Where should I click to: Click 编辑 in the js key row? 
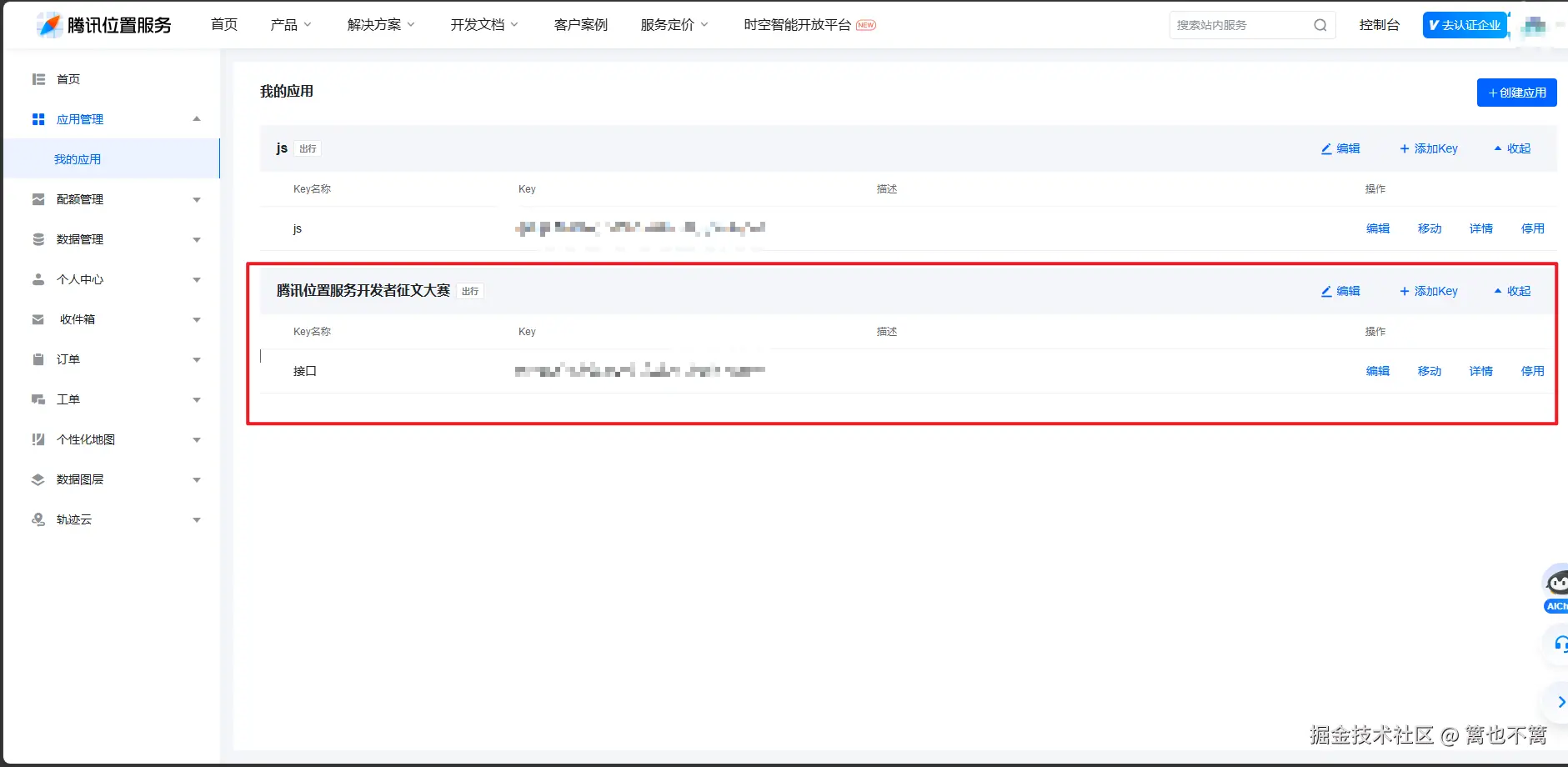tap(1378, 228)
